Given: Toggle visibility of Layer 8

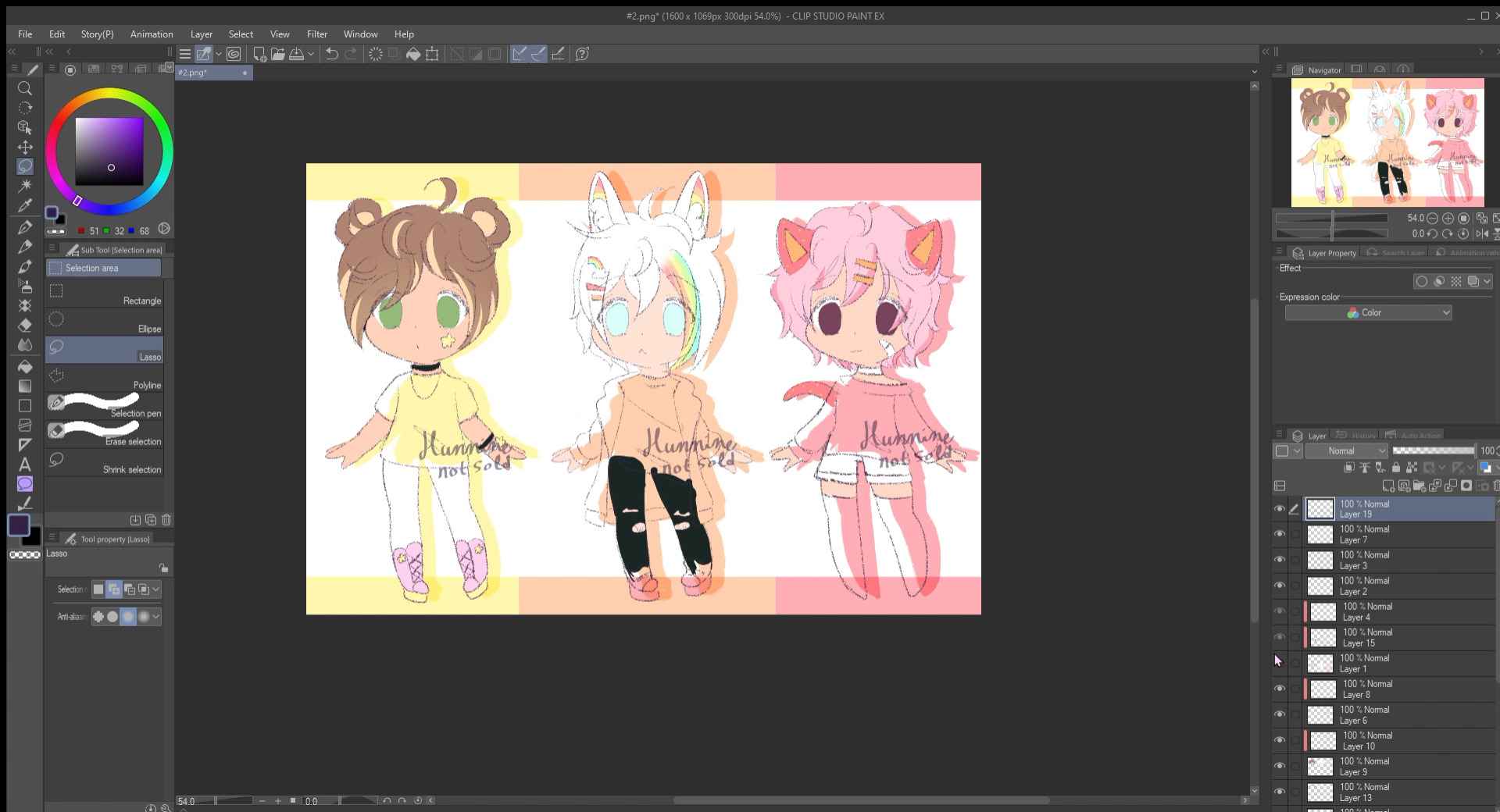Looking at the screenshot, I should point(1280,689).
